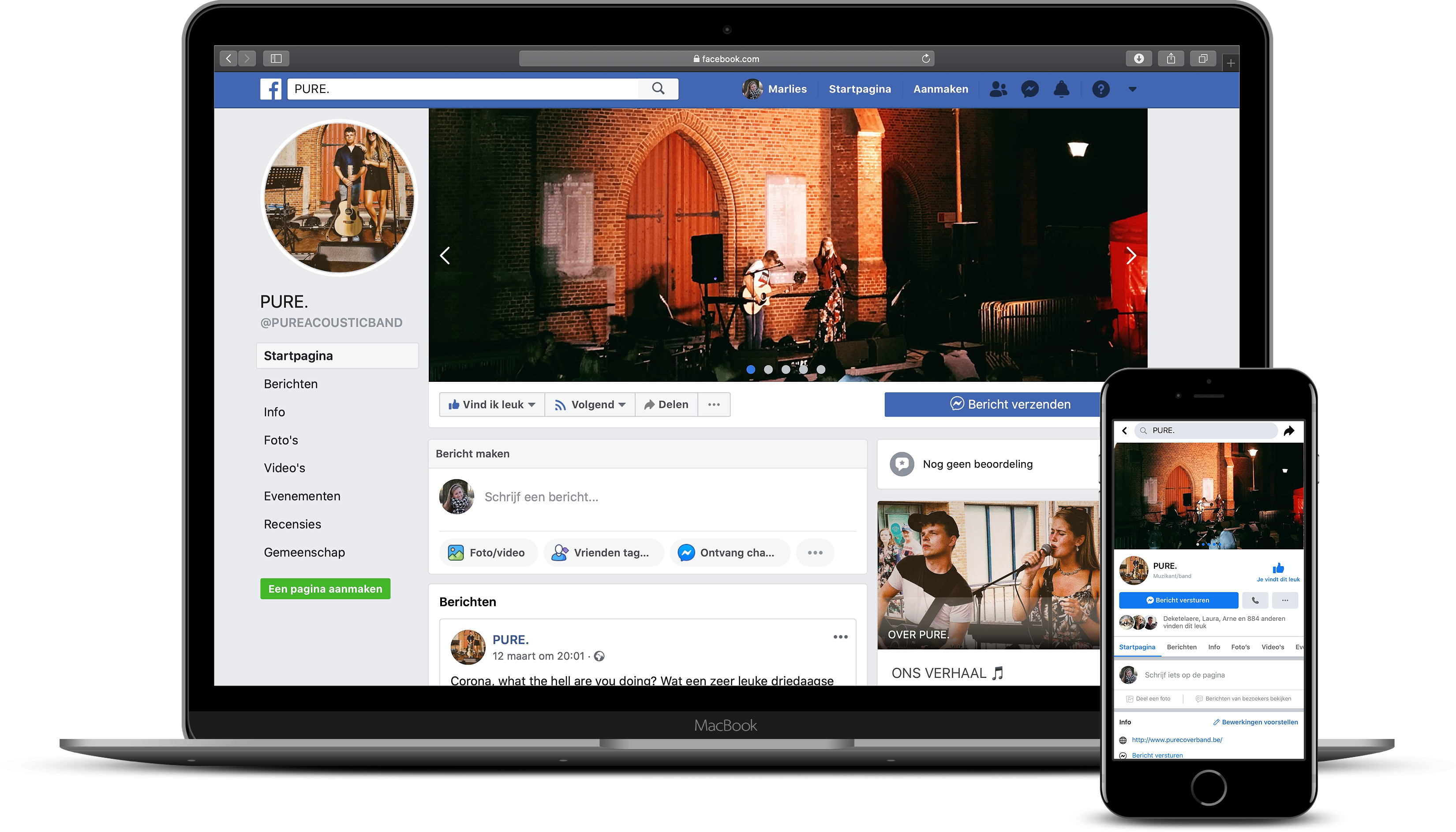Open Startpagina in left sidebar
The image size is (1456, 832).
point(337,355)
